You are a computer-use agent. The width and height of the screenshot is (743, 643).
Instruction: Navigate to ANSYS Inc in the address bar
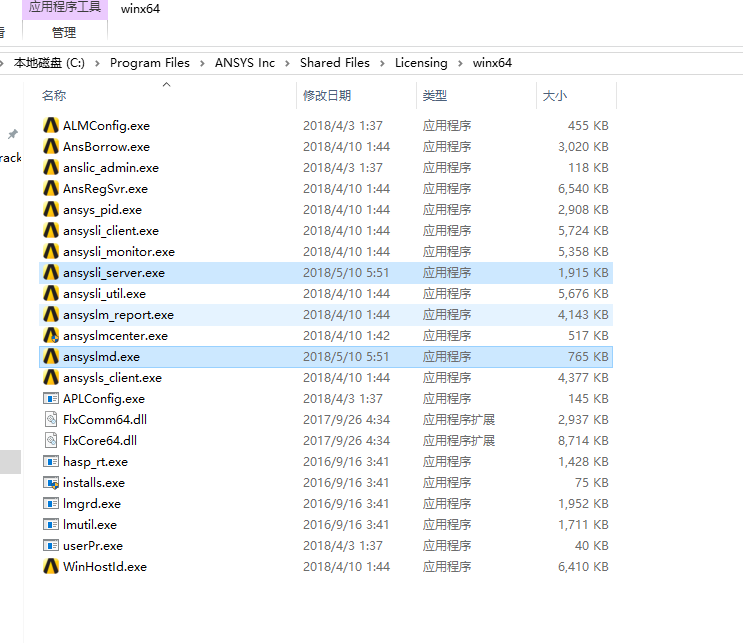tap(245, 63)
